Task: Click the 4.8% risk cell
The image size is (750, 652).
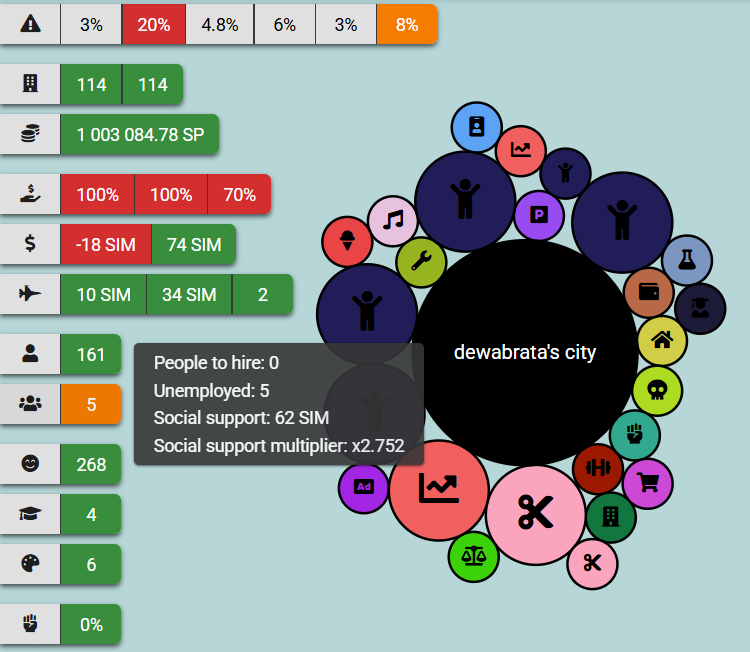Action: (x=220, y=24)
